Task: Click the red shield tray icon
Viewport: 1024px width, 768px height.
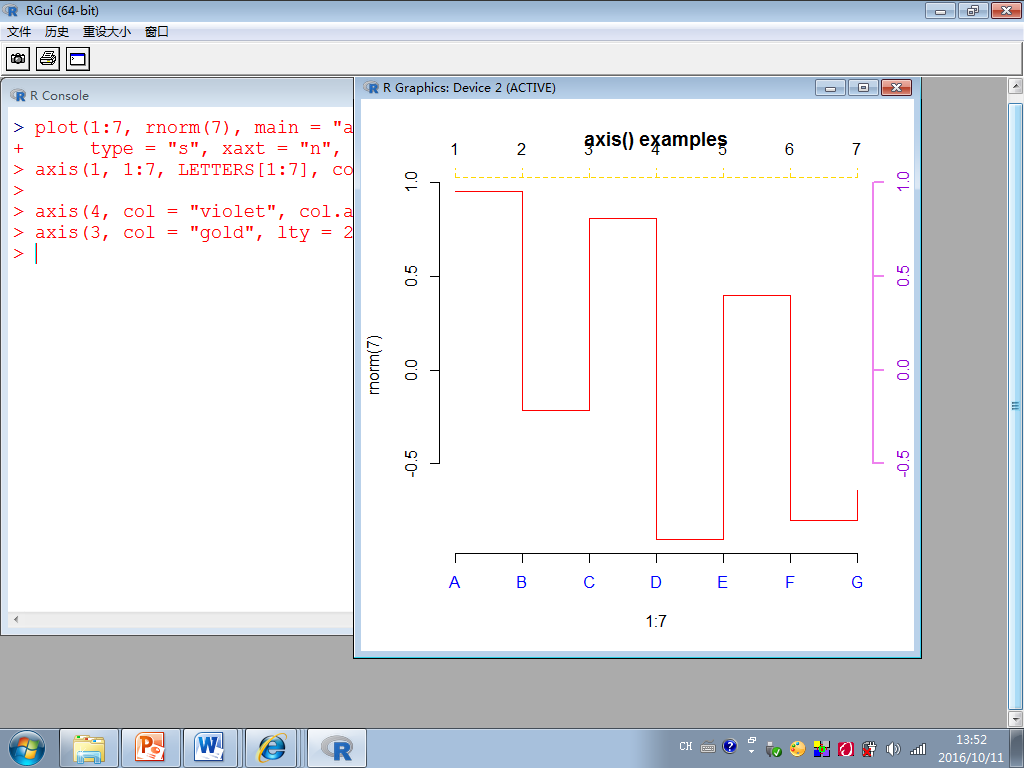Action: (846, 749)
